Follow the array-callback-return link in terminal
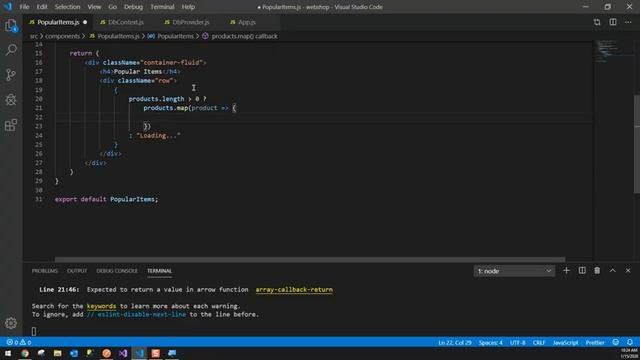Screen dimensions: 640x360 (x=294, y=290)
